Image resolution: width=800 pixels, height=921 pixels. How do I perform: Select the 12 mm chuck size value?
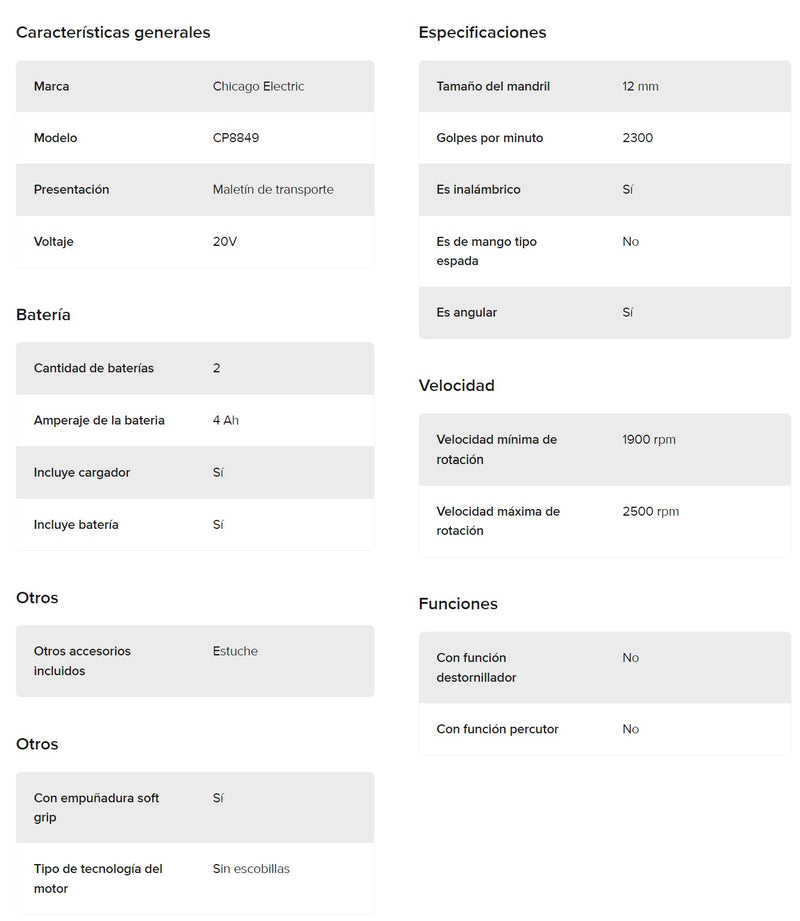click(640, 86)
